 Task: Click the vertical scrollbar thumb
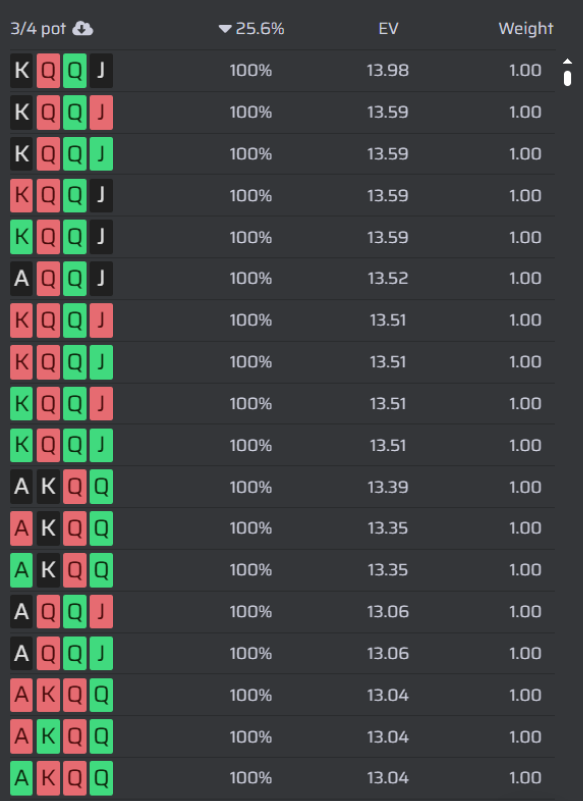click(x=567, y=78)
